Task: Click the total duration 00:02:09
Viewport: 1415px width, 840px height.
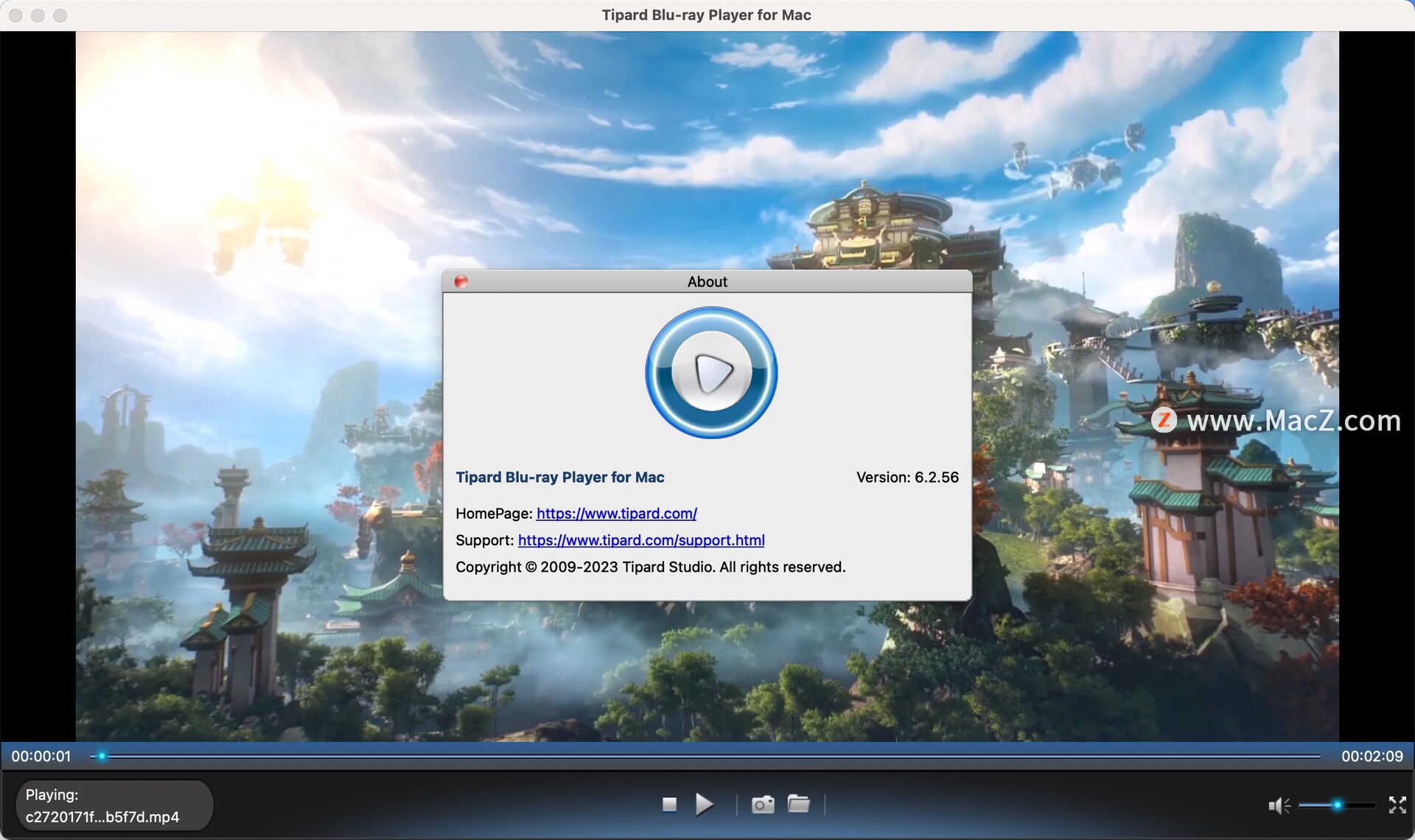Action: [x=1372, y=756]
